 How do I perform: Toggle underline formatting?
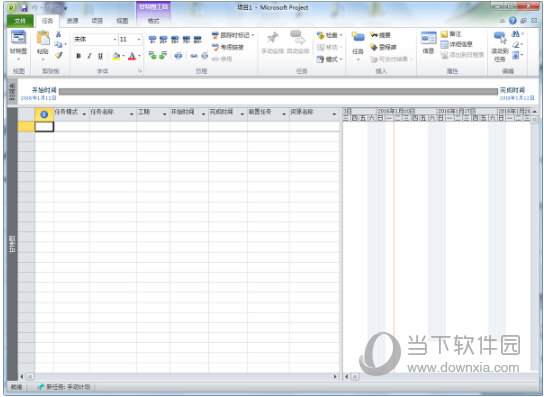tap(101, 56)
